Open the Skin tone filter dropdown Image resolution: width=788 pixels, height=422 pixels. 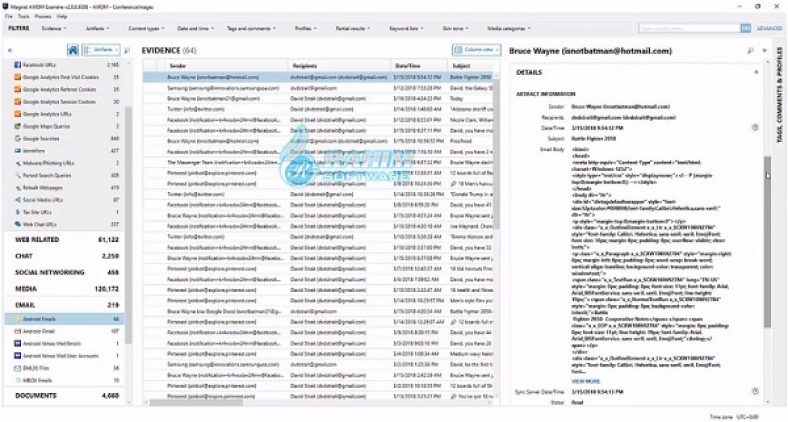click(x=455, y=29)
